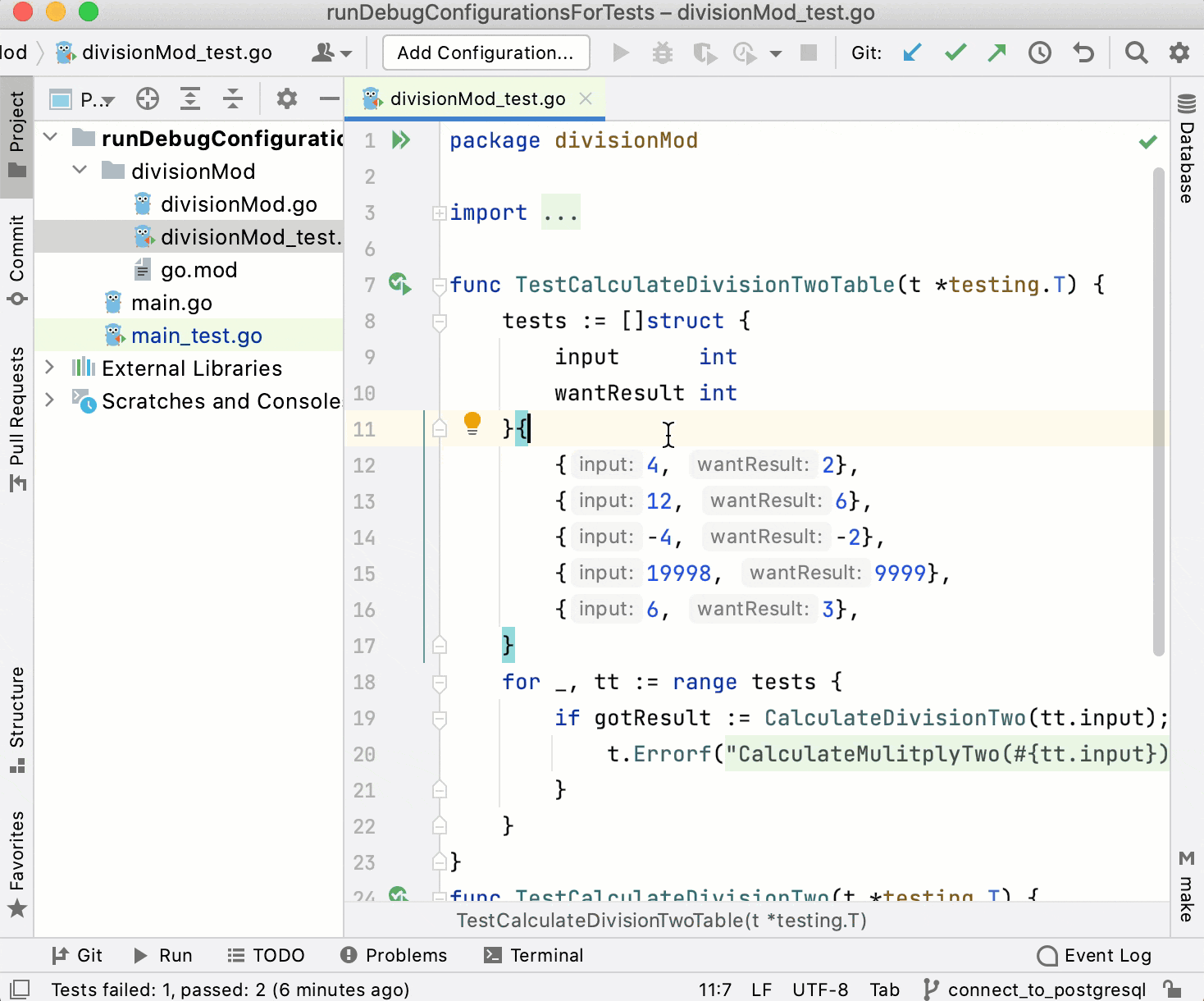Click the 11:7 caret position indicator
1204x1001 pixels.
point(714,990)
